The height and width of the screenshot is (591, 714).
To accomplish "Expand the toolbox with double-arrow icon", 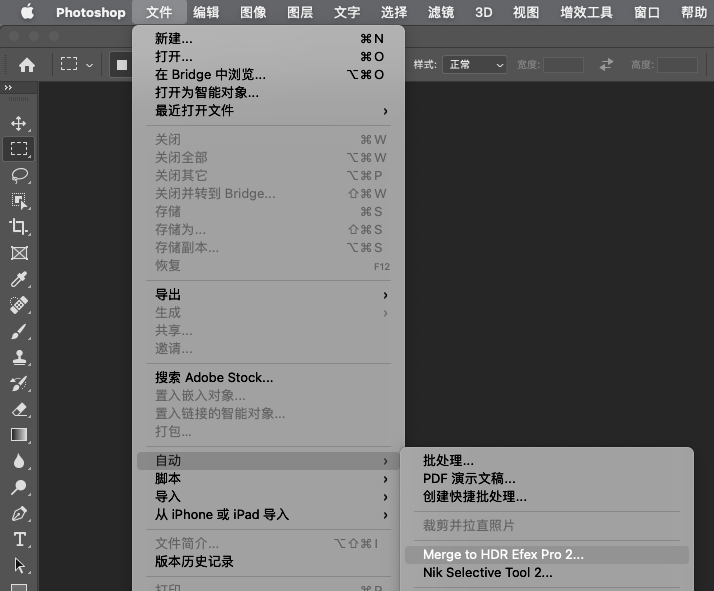I will point(8,87).
